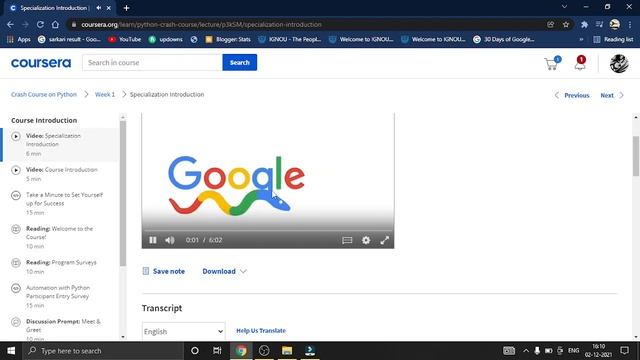
Task: Click taskbar clock and date
Action: 599,351
